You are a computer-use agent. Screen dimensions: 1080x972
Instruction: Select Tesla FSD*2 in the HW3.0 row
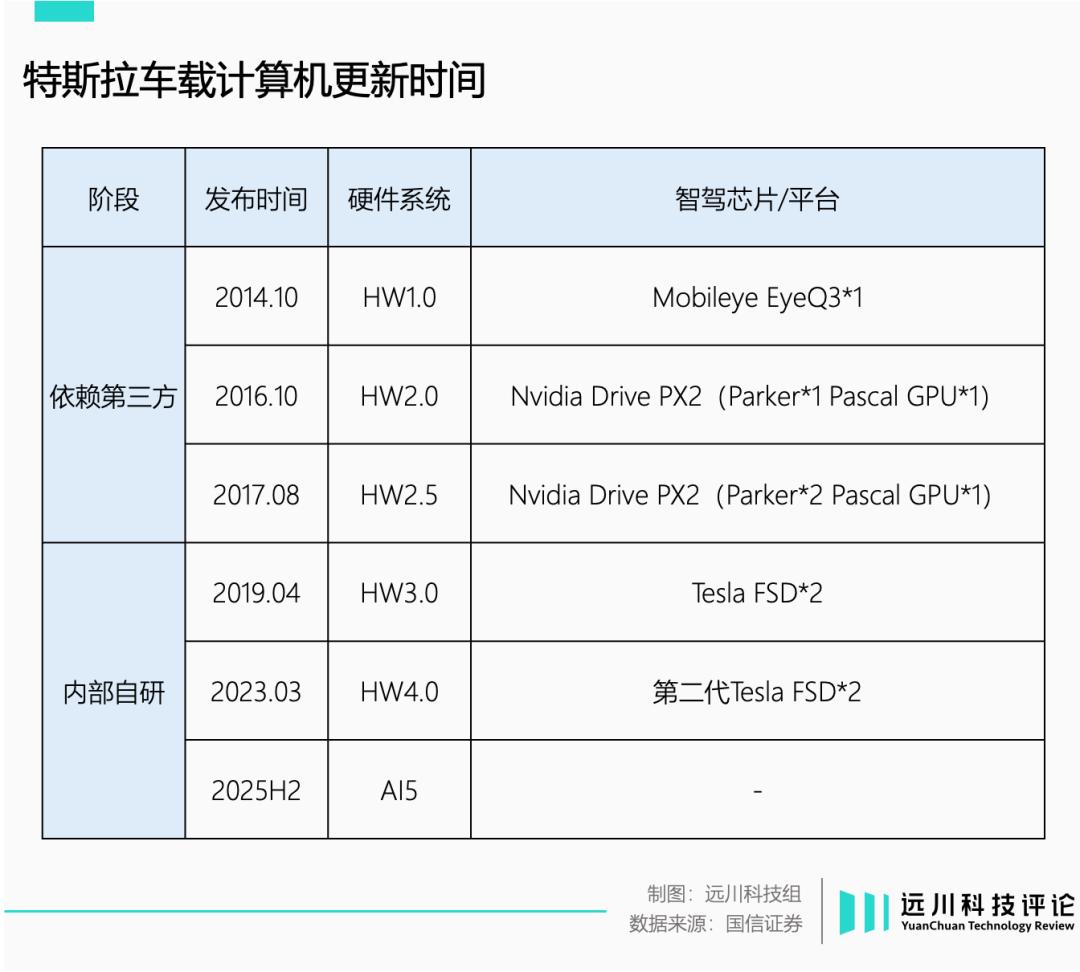pos(758,592)
